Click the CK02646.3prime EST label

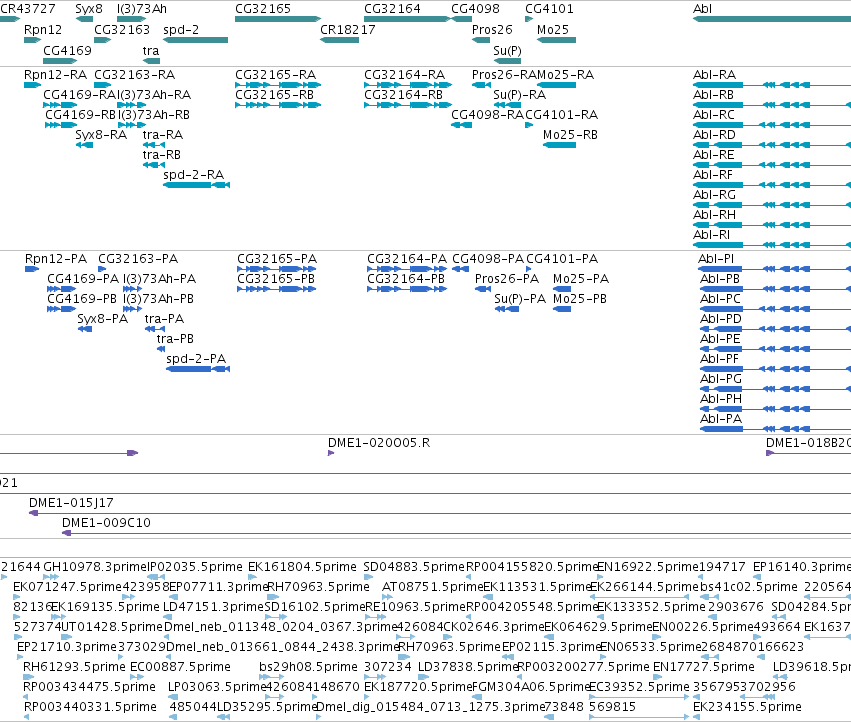point(494,628)
